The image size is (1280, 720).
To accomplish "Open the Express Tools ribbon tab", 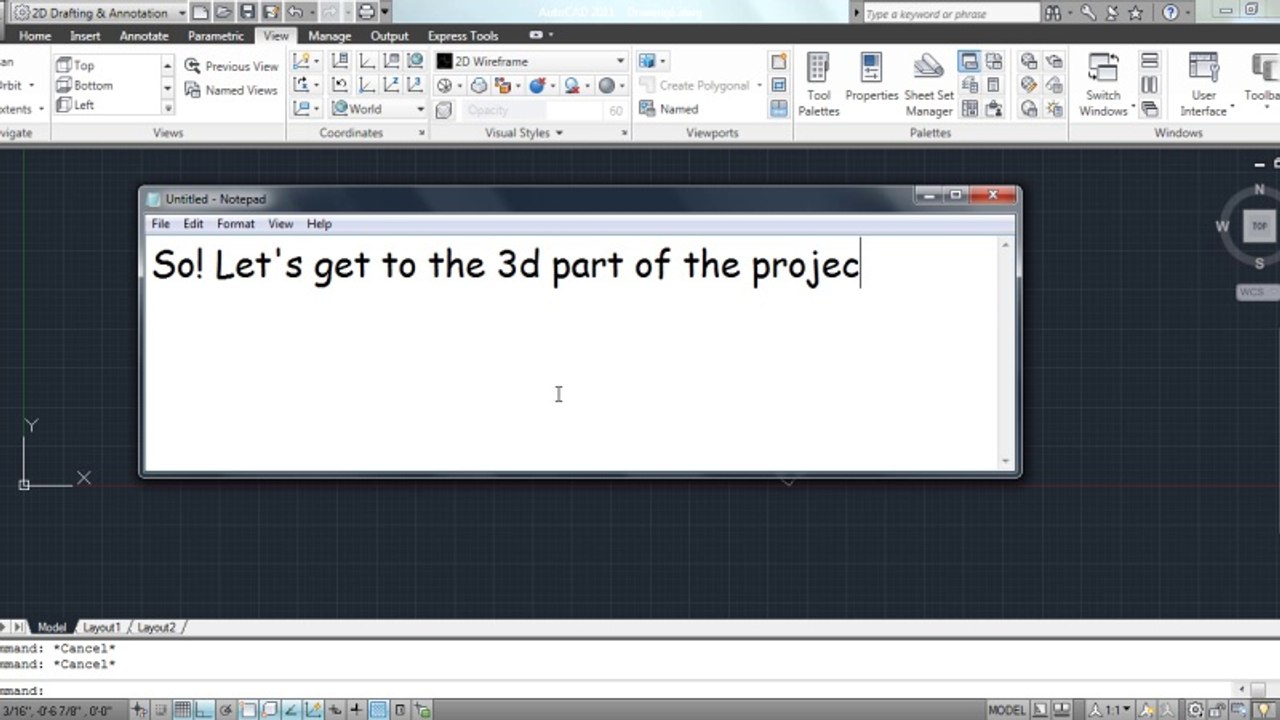I will tap(463, 36).
